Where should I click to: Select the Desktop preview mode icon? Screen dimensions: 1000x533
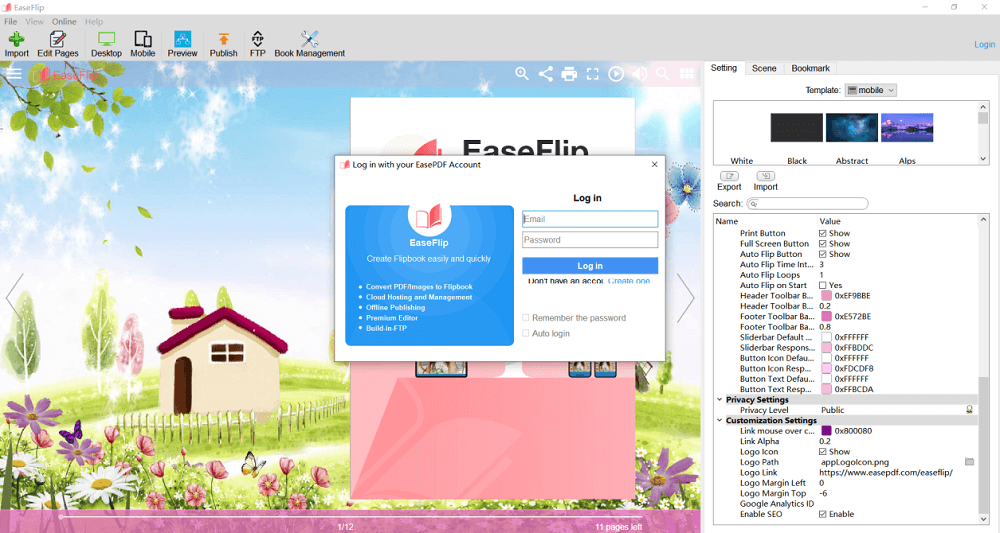[x=106, y=43]
